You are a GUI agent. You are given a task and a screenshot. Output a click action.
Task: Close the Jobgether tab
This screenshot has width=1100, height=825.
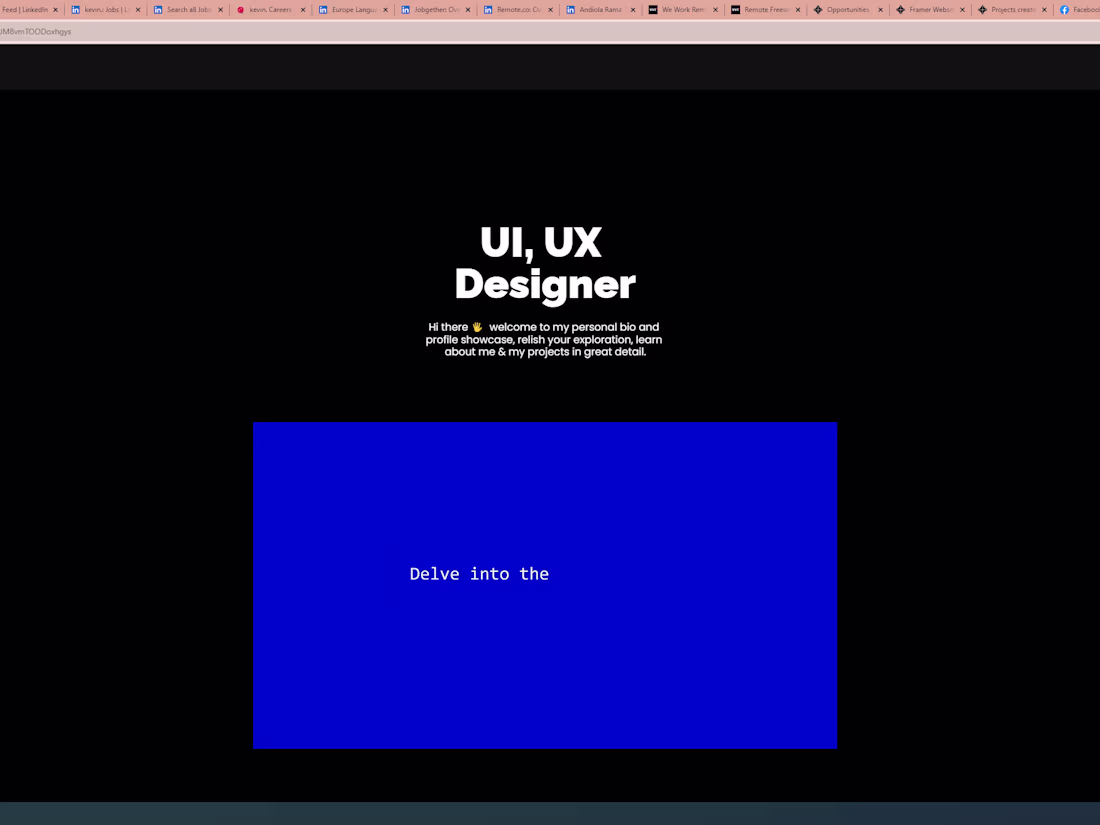(468, 10)
